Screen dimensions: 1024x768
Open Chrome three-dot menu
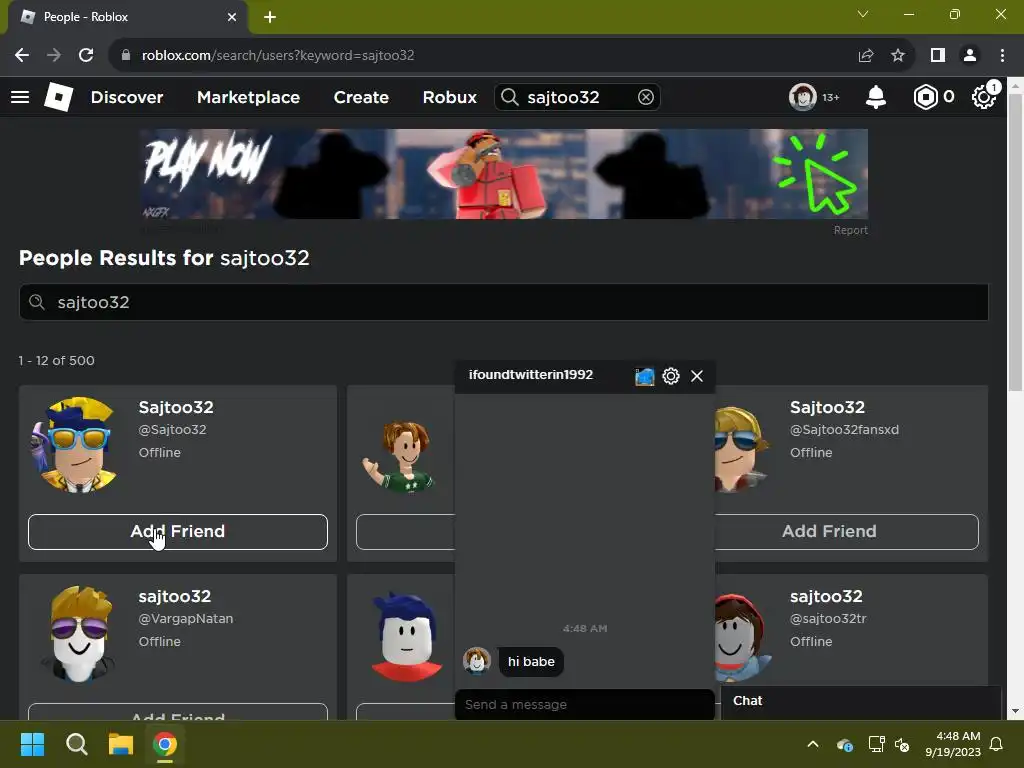point(1002,56)
